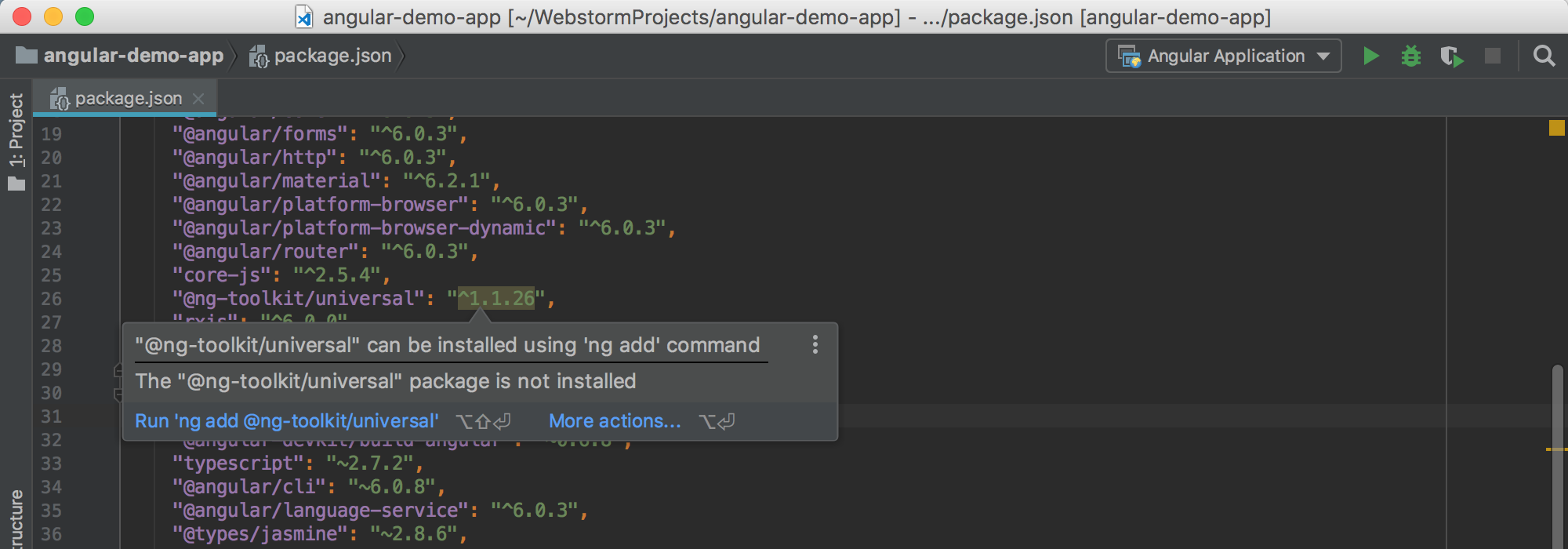Click the "@angular/language-service" devDependency line
The image size is (1568, 549).
(380, 511)
